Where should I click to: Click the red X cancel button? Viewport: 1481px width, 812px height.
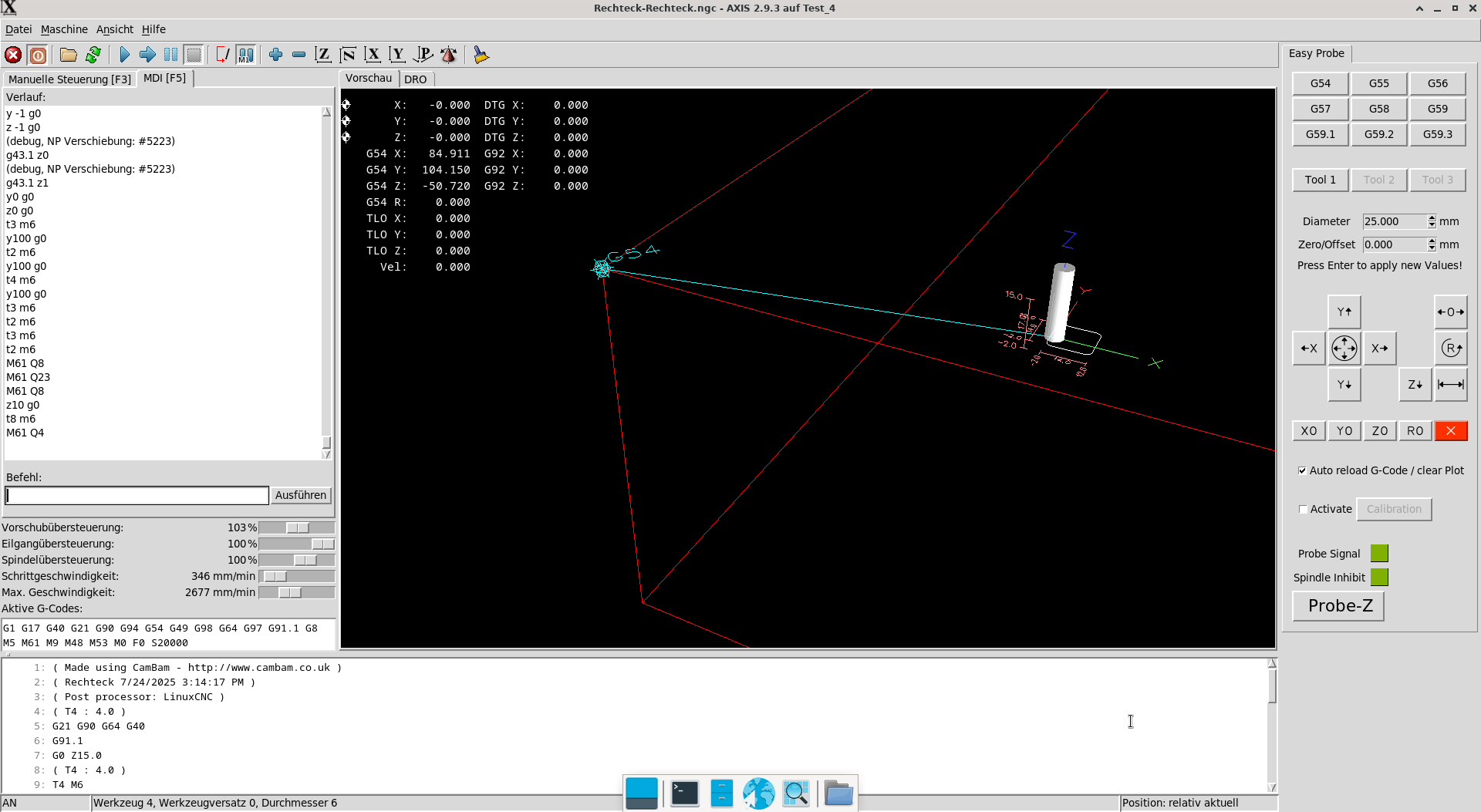[1451, 431]
